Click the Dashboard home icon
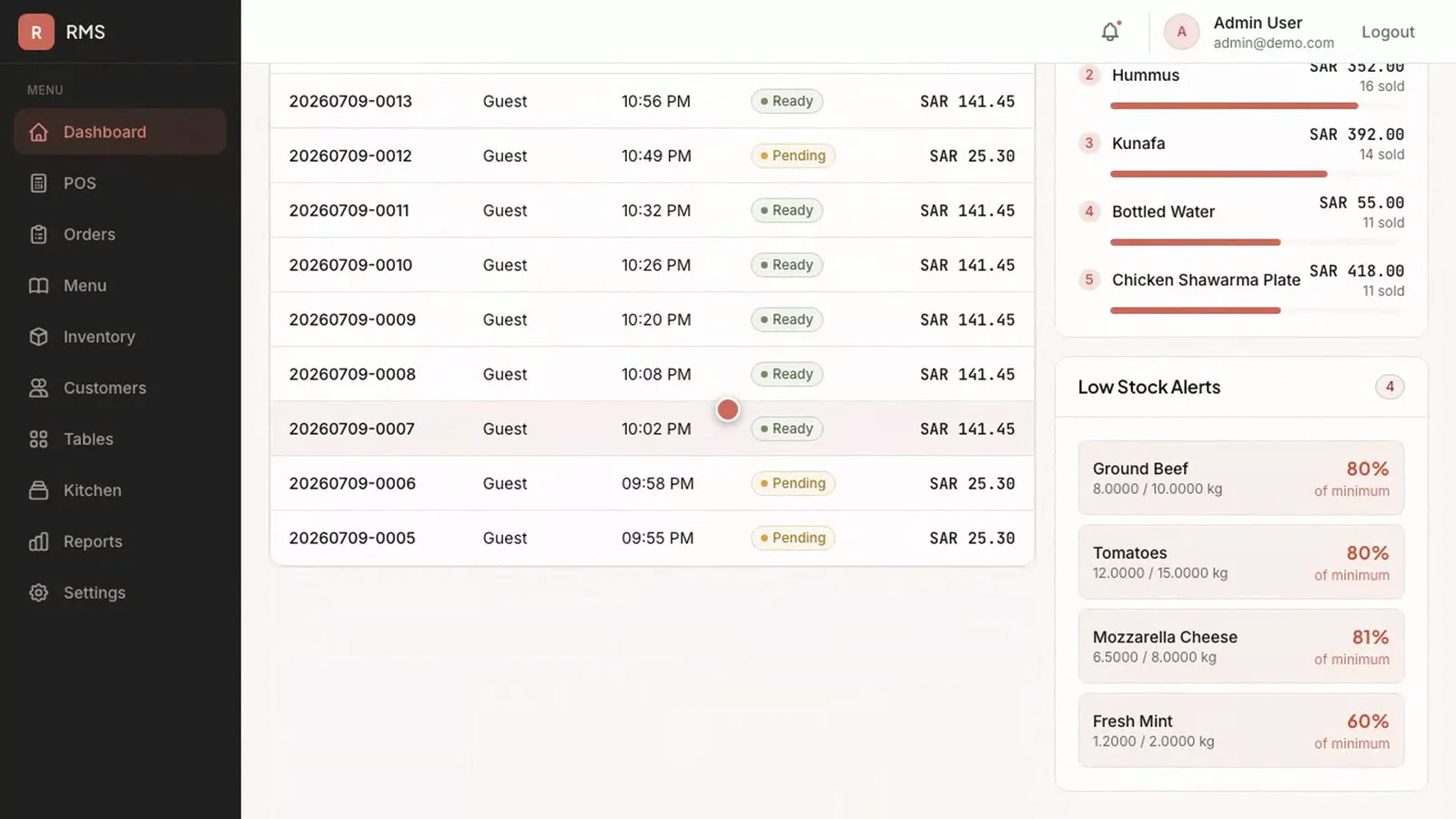This screenshot has width=1456, height=819. [38, 132]
